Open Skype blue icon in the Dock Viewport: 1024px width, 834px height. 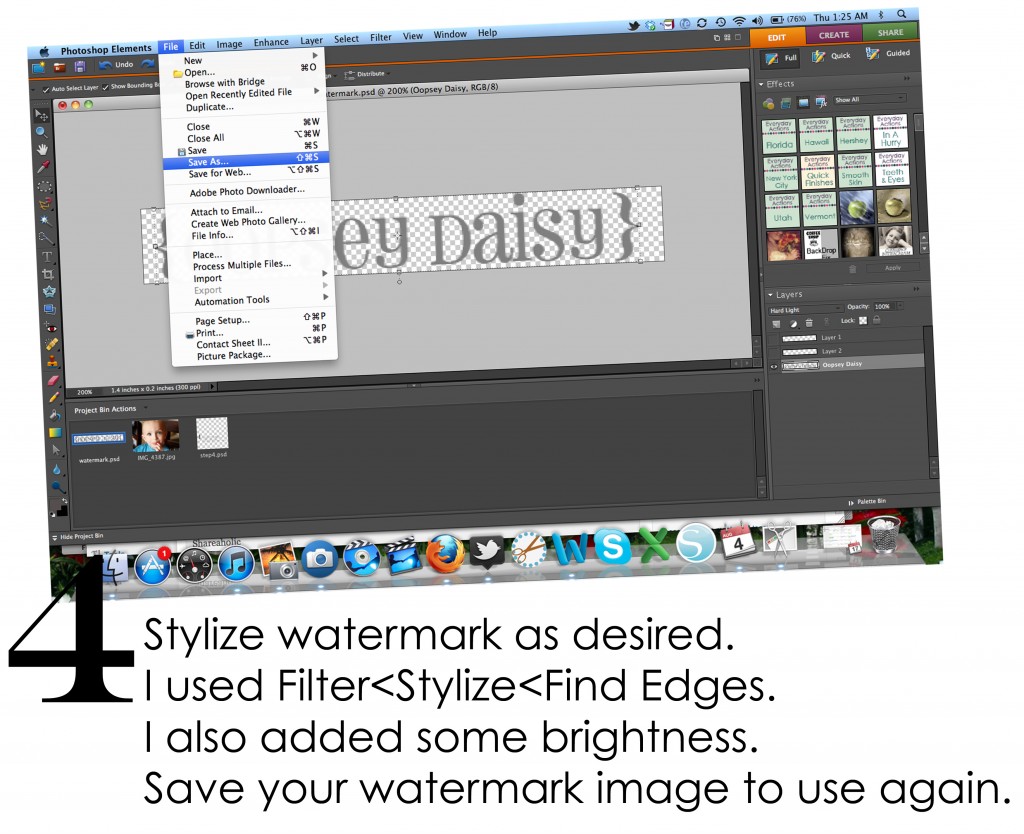611,546
